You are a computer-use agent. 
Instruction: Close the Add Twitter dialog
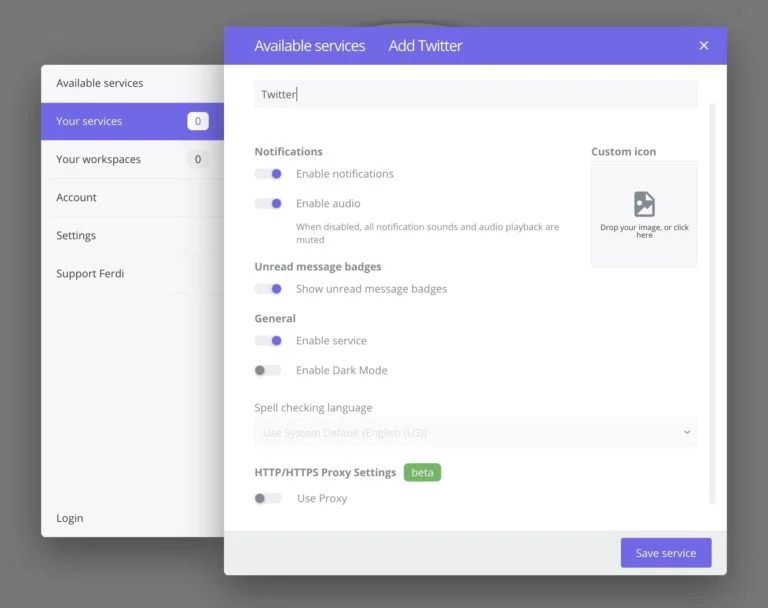[x=704, y=46]
